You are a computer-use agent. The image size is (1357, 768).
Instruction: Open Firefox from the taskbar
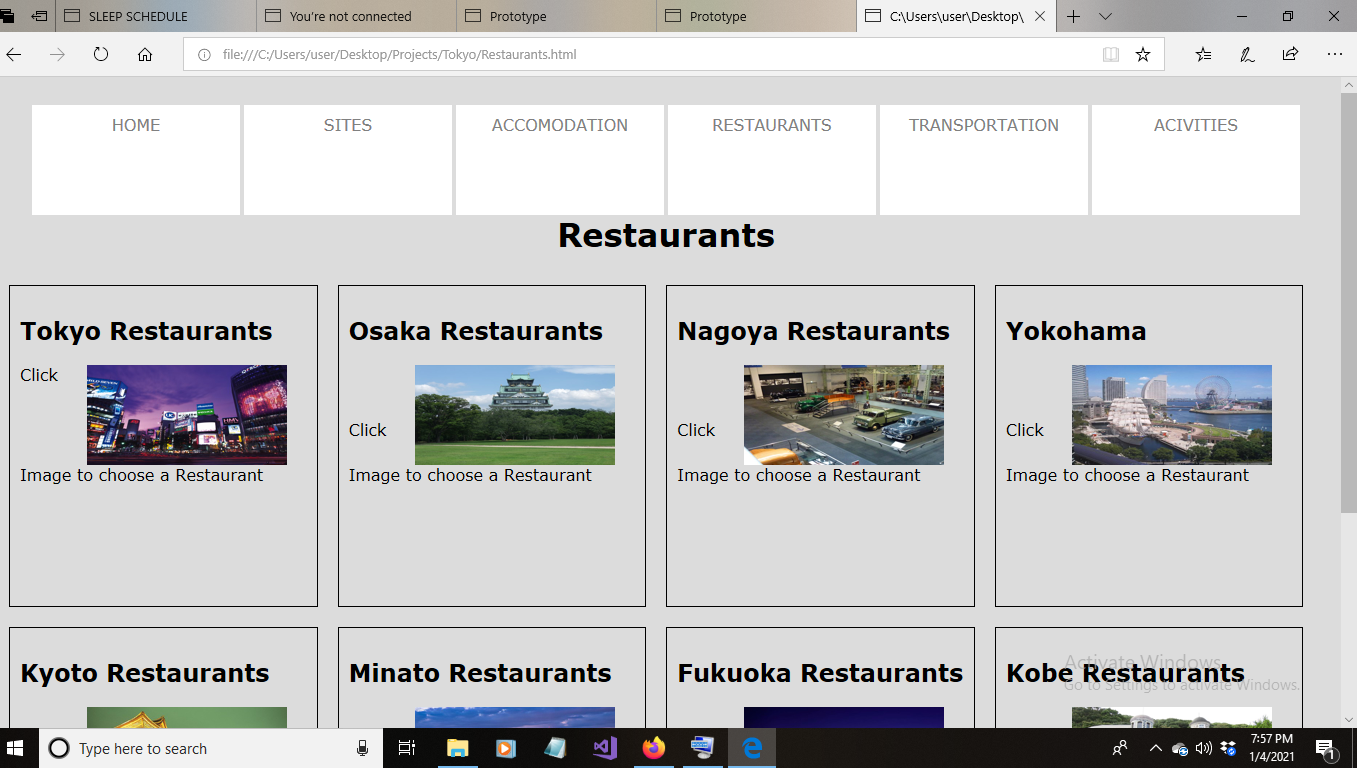[653, 748]
